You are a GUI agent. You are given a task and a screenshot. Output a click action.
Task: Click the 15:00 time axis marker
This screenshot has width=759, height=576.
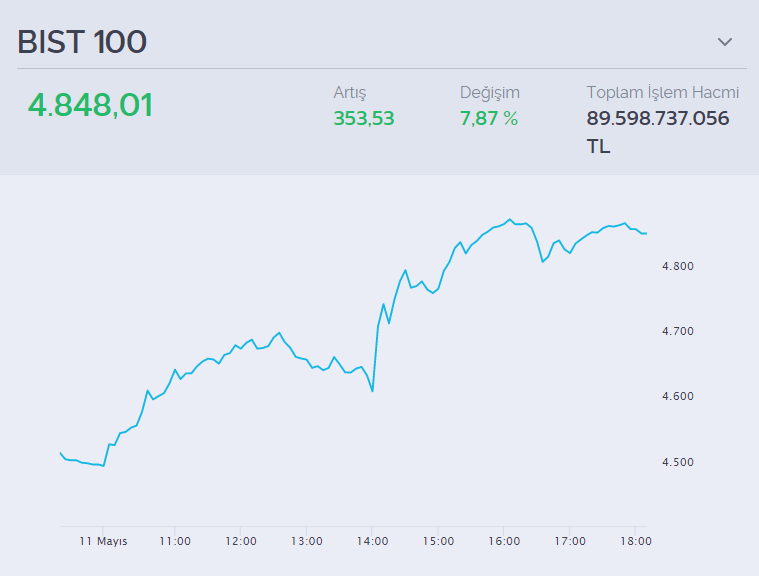438,541
